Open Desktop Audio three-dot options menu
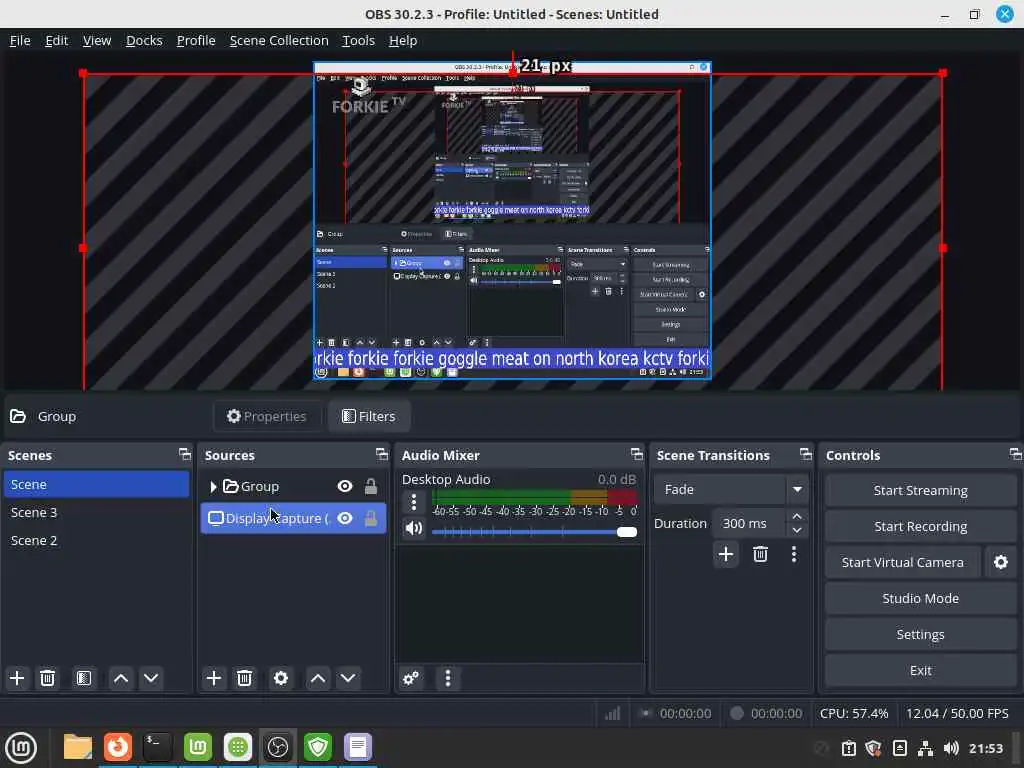1024x768 pixels. 413,502
